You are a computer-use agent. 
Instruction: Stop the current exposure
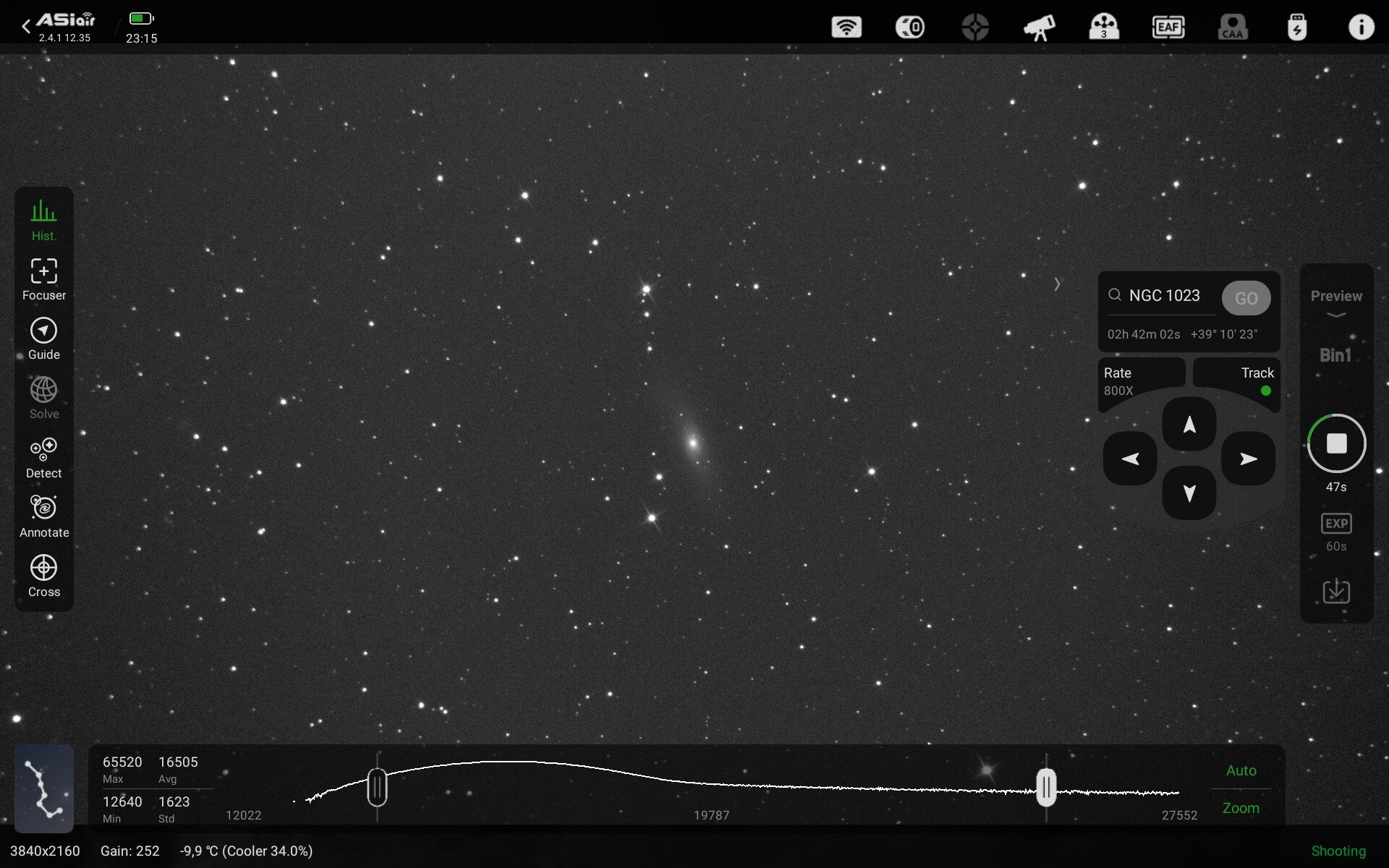[x=1336, y=443]
